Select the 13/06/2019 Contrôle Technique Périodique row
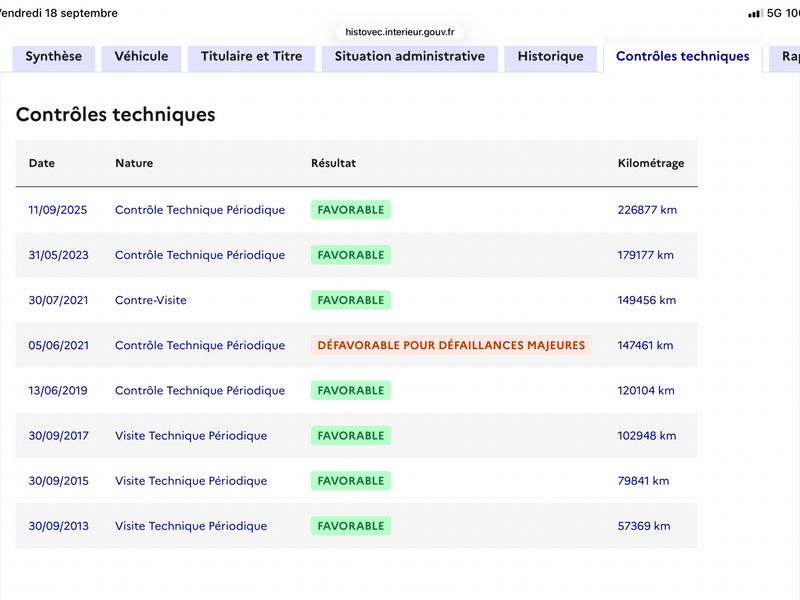The image size is (800, 600). point(357,390)
